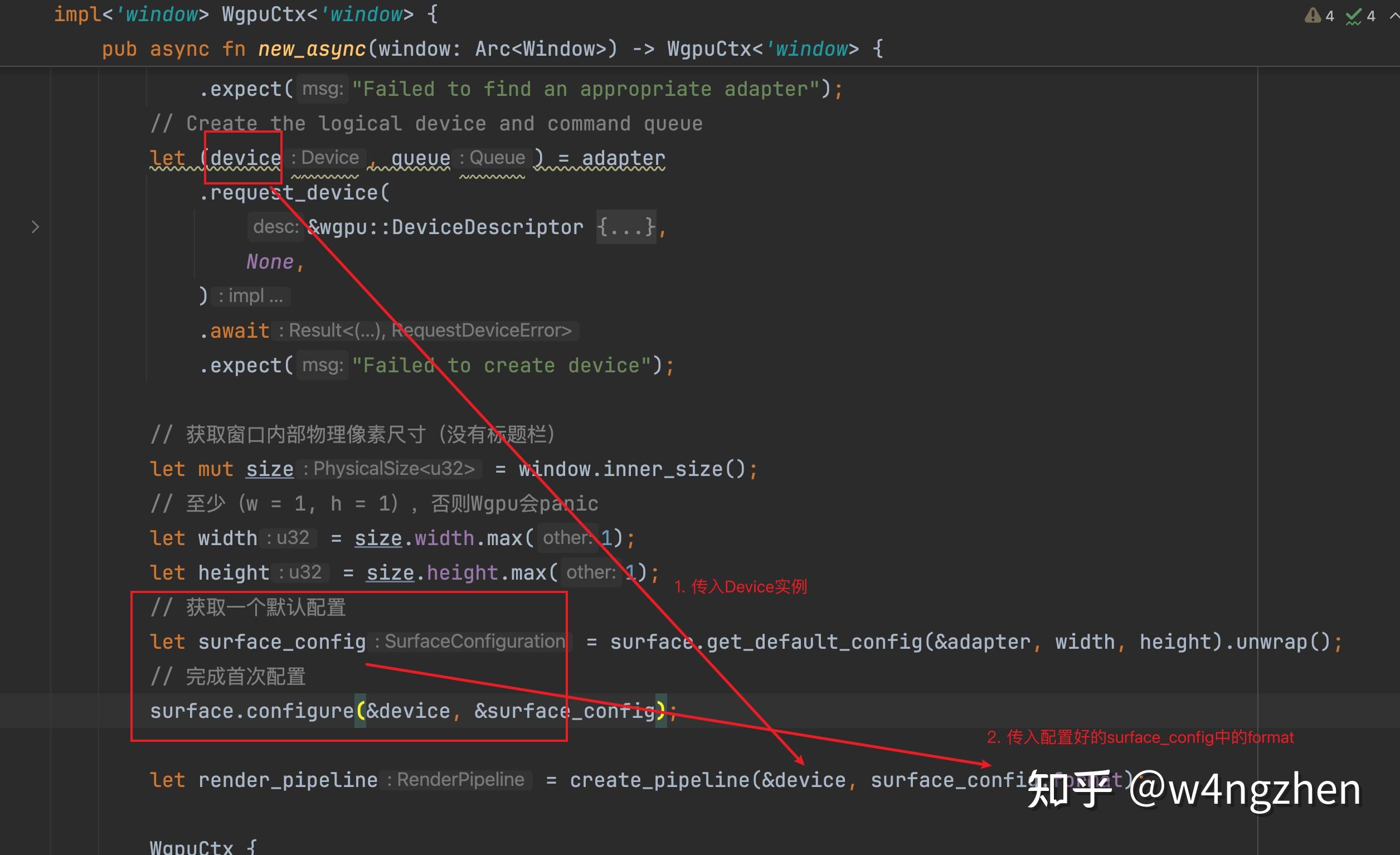Expand the folded DeviceDescriptor {...} block
The image size is (1400, 855).
click(625, 227)
